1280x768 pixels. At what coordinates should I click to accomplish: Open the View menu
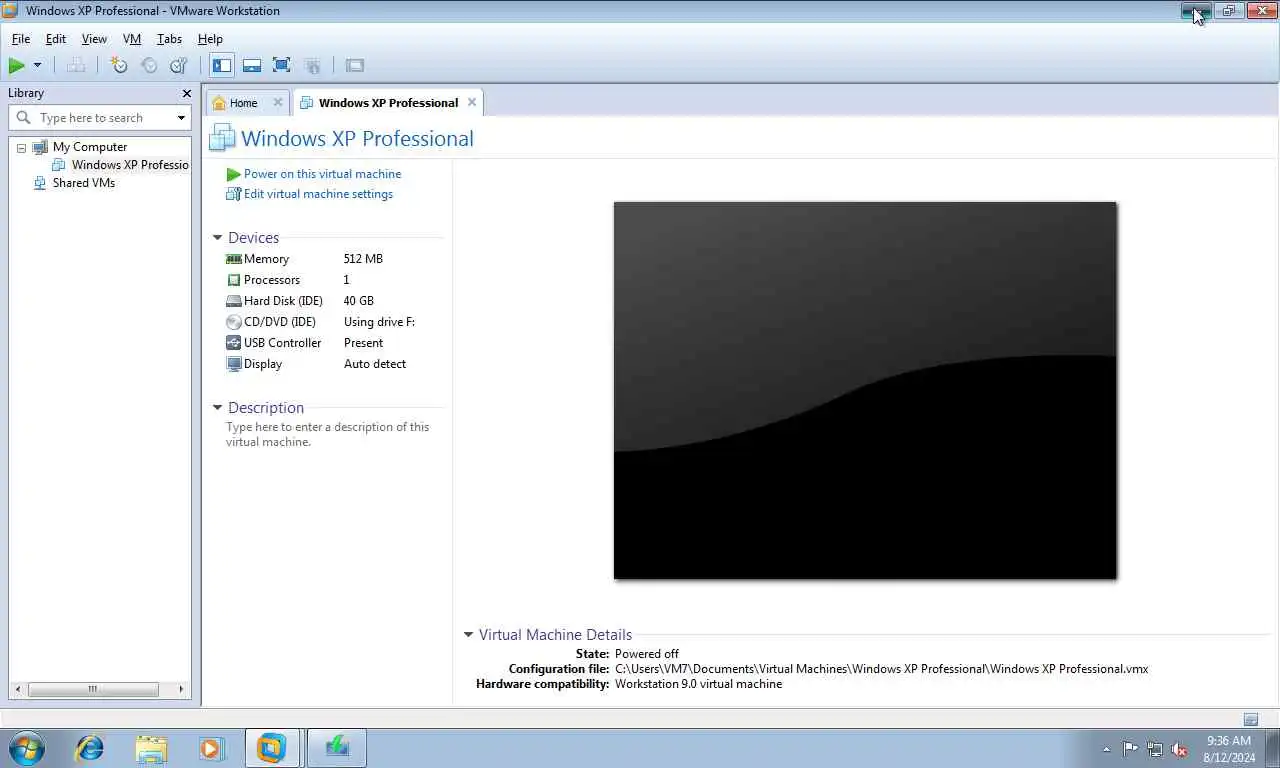click(x=94, y=39)
